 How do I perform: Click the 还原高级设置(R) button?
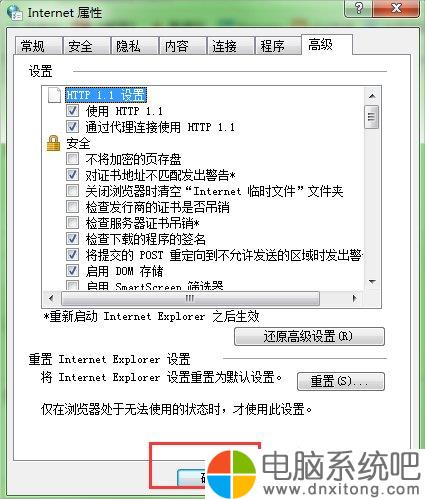tap(309, 336)
